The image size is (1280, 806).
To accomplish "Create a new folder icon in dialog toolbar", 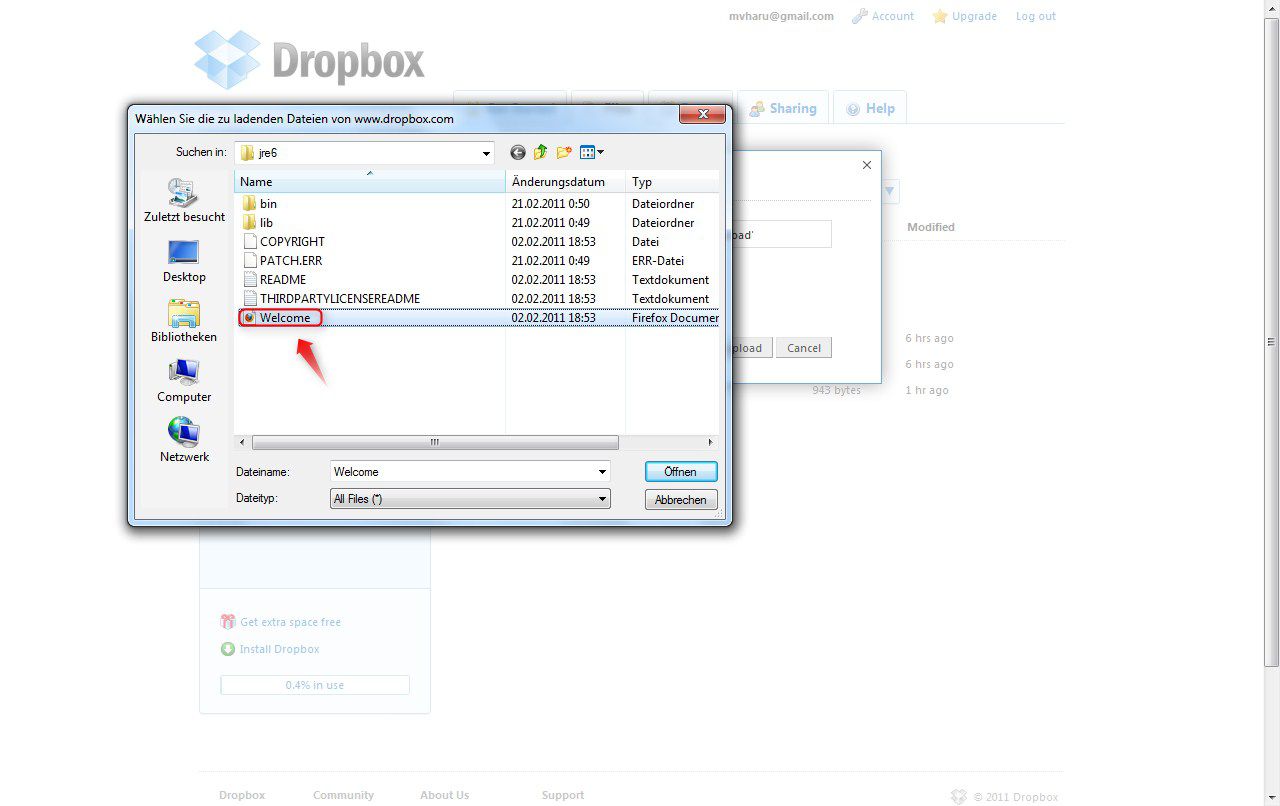I will (x=564, y=152).
